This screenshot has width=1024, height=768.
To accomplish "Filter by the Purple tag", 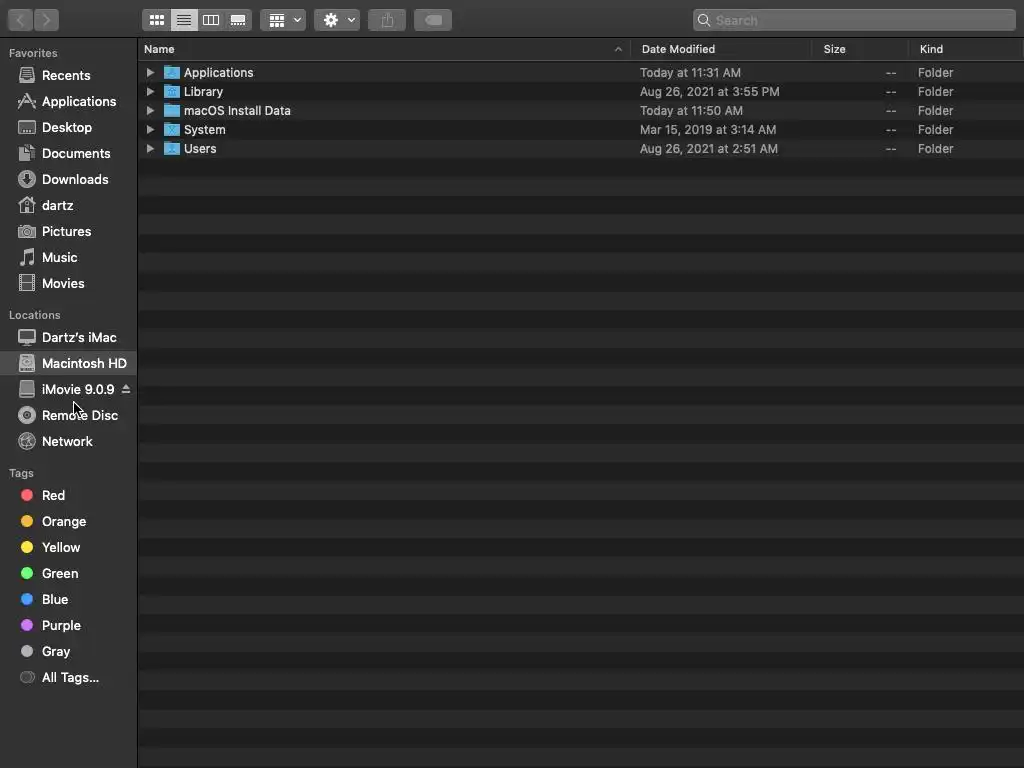I will (x=68, y=626).
